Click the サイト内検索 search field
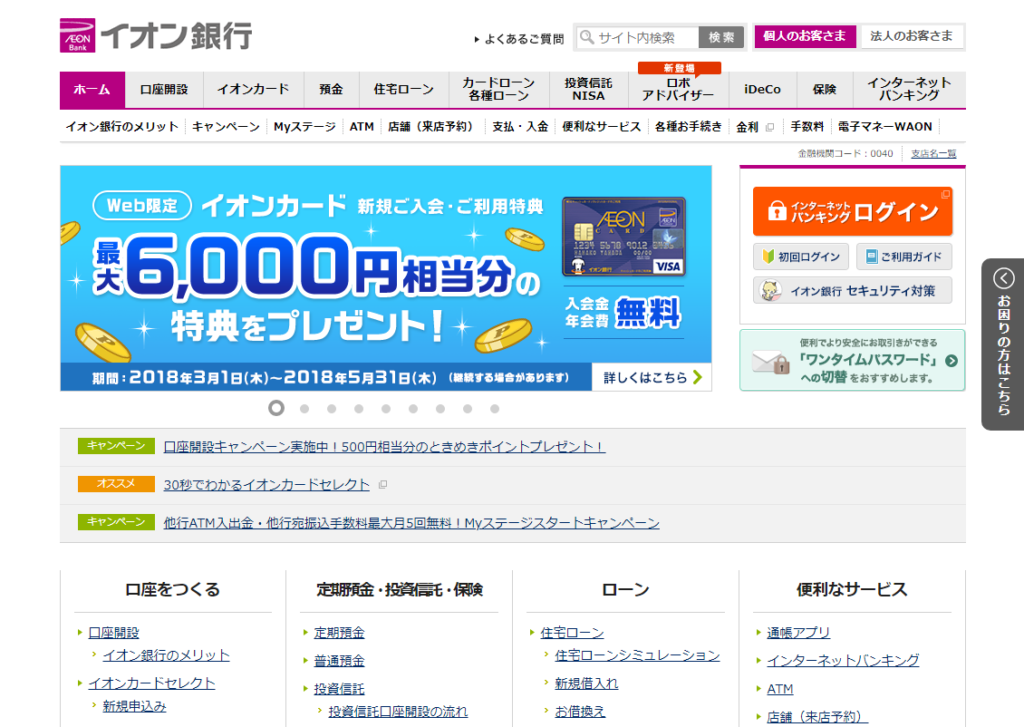 [x=637, y=37]
